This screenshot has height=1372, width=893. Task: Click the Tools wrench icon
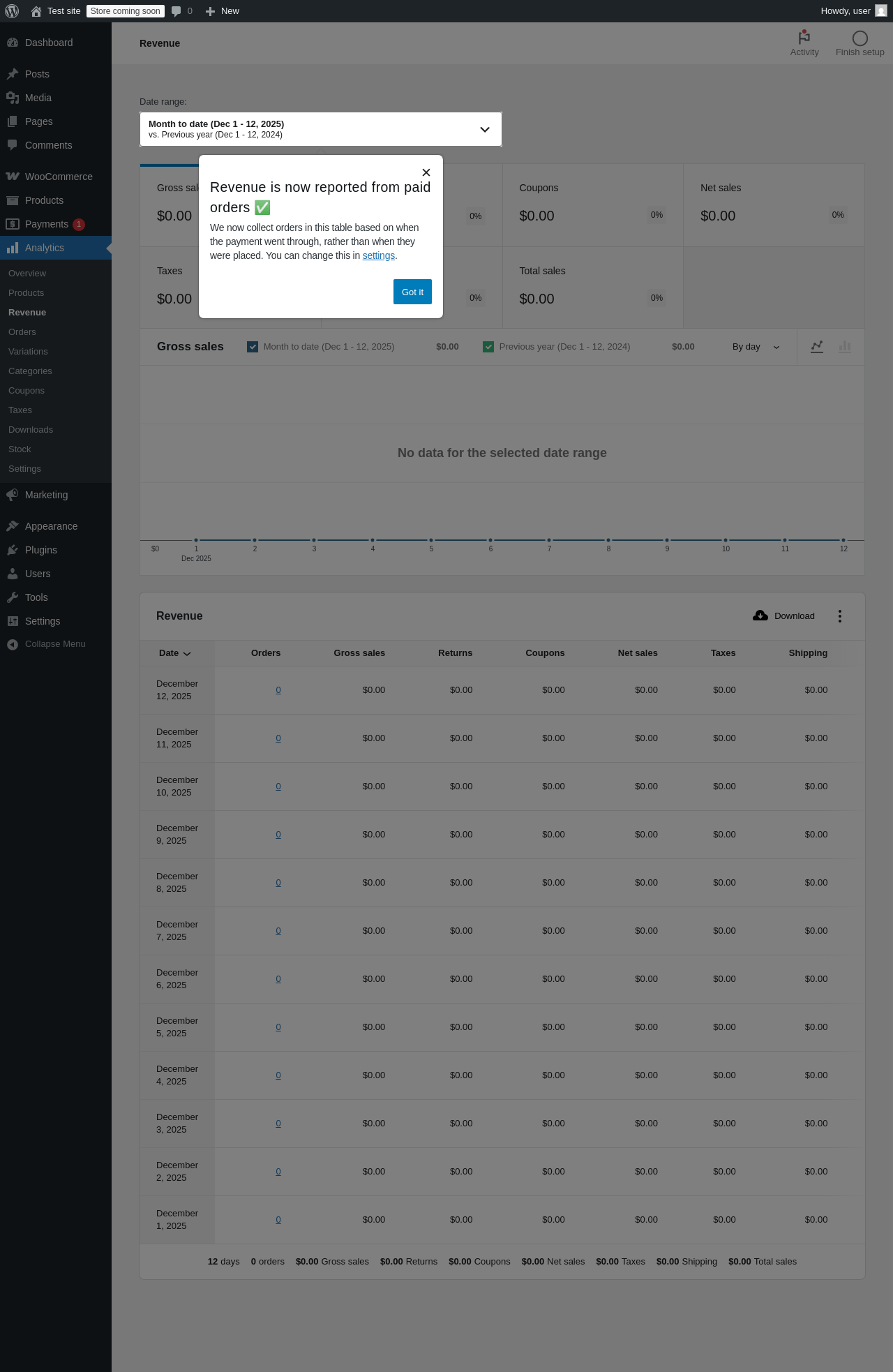click(x=13, y=597)
